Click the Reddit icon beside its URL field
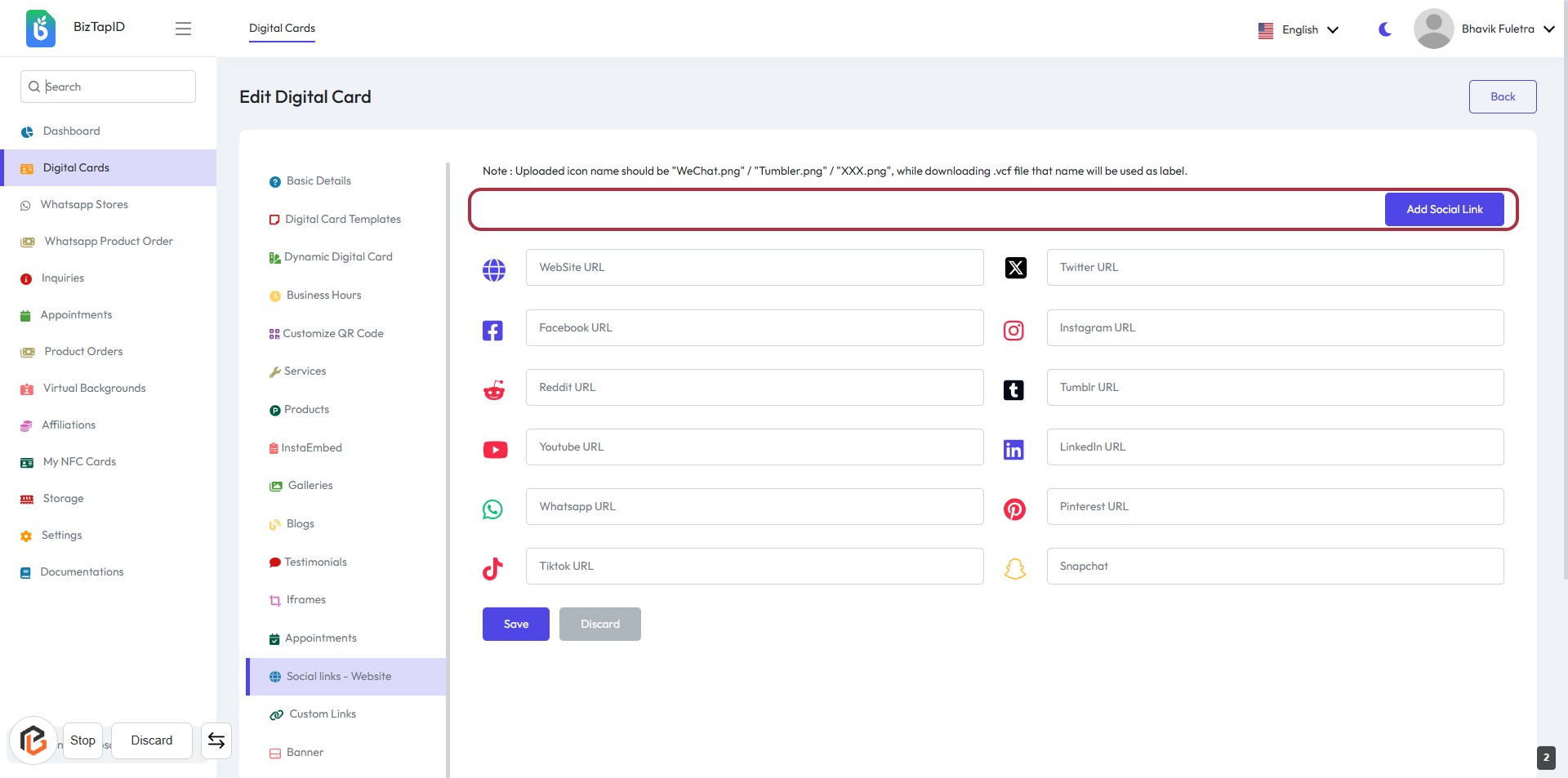This screenshot has height=778, width=1568. click(x=493, y=390)
